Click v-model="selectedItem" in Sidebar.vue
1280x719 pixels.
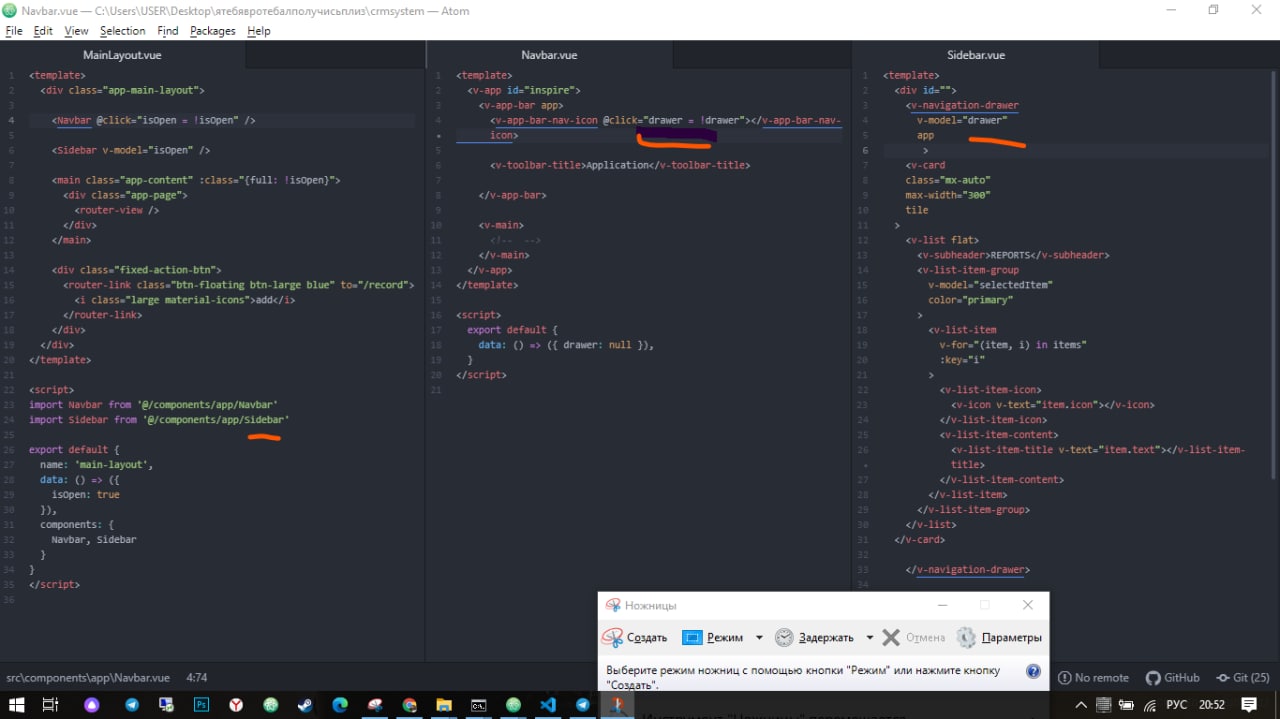(990, 285)
